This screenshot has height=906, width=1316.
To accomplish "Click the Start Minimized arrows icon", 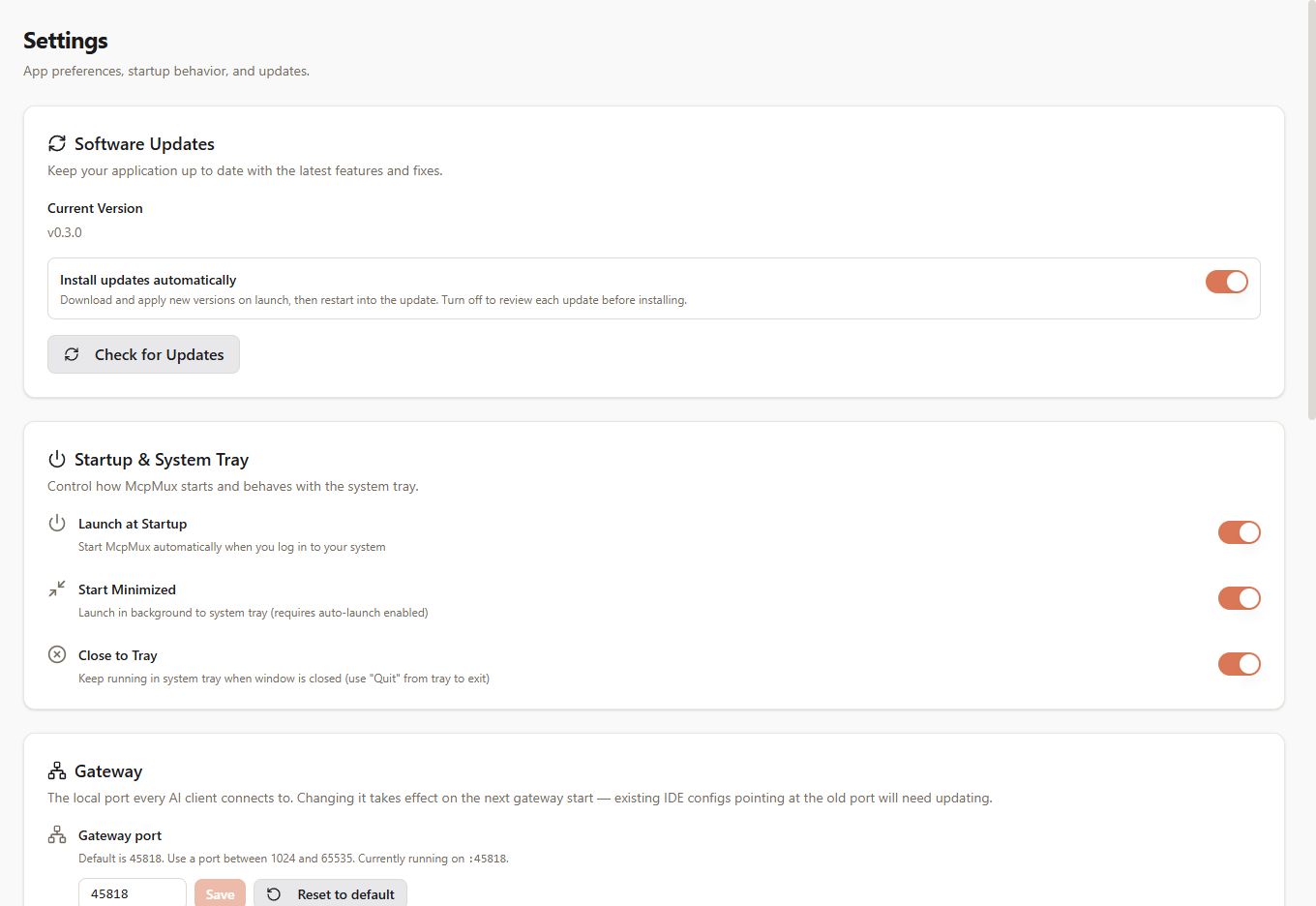I will [57, 589].
